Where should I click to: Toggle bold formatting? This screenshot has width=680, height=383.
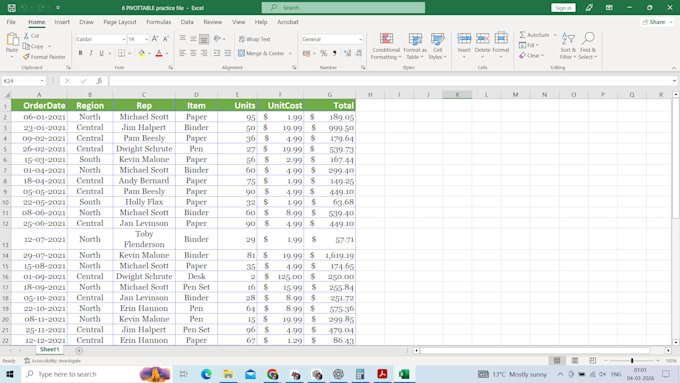coord(80,53)
